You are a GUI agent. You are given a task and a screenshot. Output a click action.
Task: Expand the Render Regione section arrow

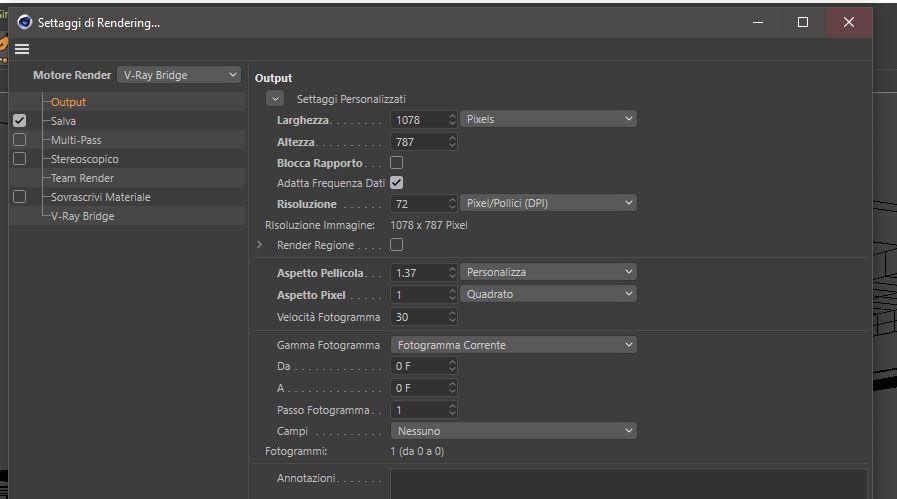coord(260,245)
